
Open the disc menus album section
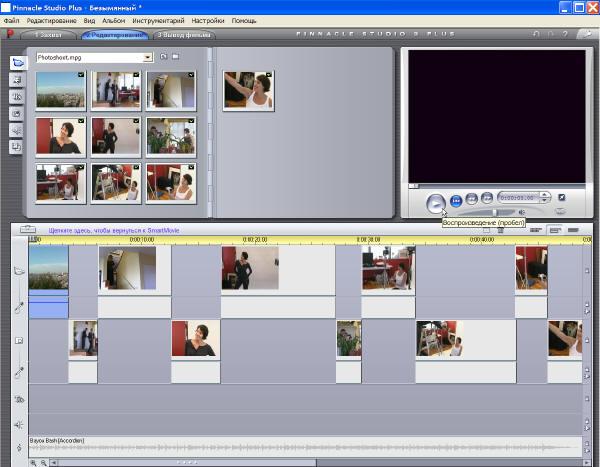click(x=16, y=147)
